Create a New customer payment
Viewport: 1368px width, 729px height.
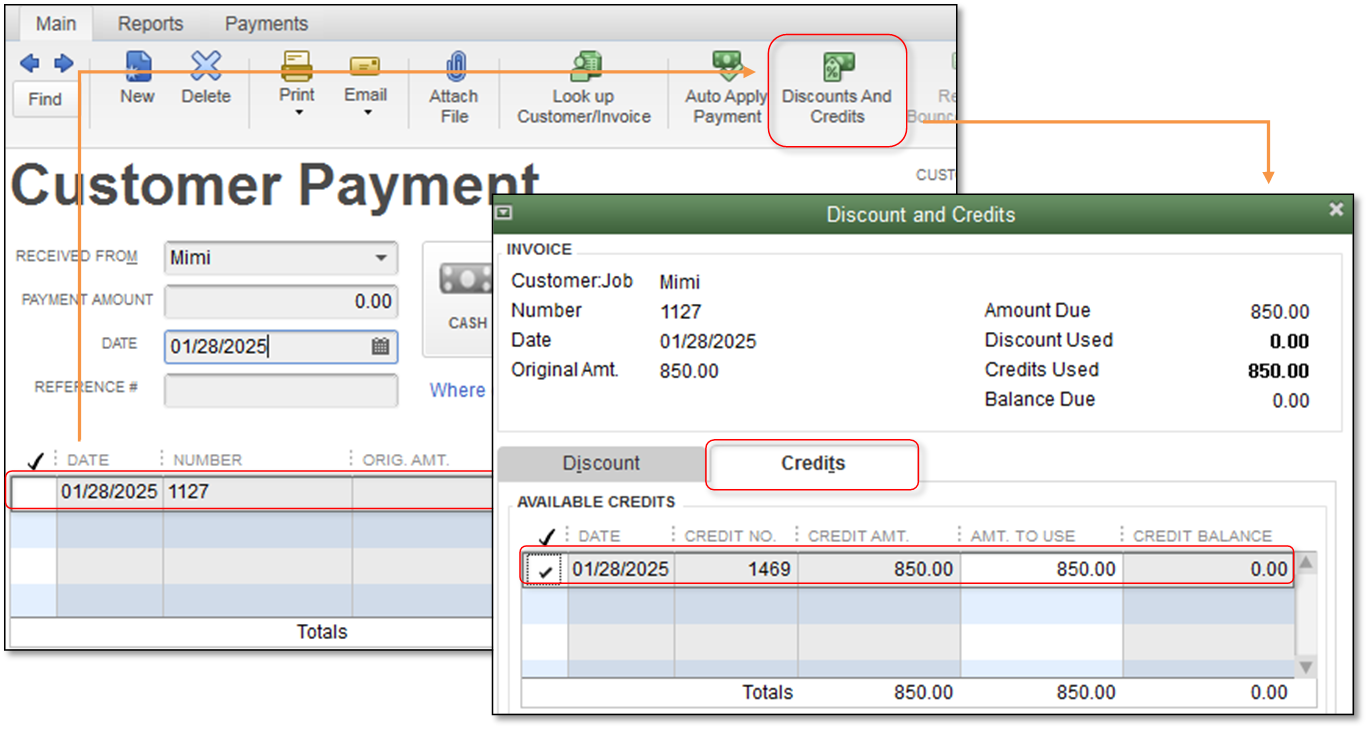[x=138, y=78]
